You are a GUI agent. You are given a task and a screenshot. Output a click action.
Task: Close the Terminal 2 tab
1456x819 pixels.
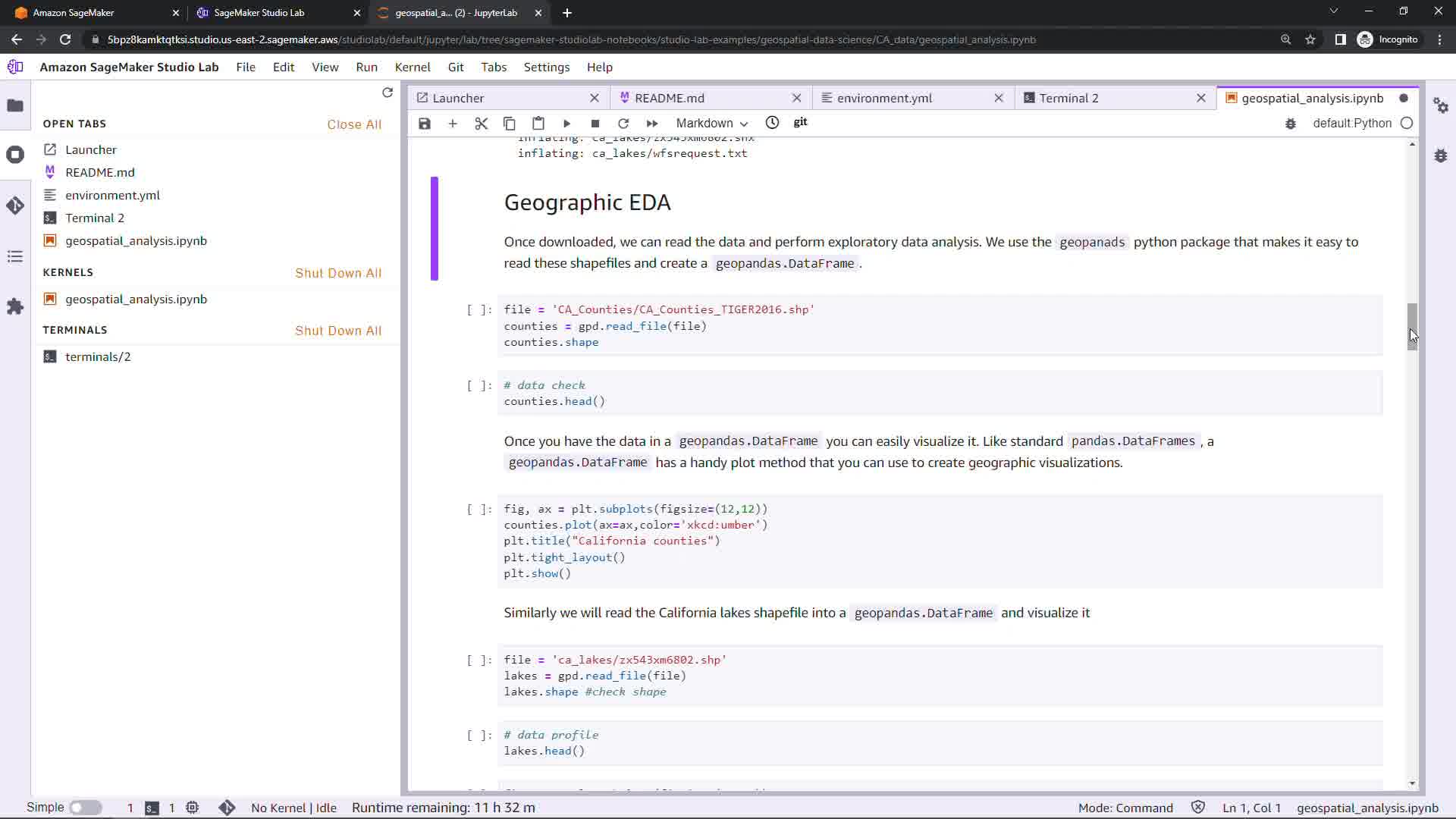[1201, 98]
